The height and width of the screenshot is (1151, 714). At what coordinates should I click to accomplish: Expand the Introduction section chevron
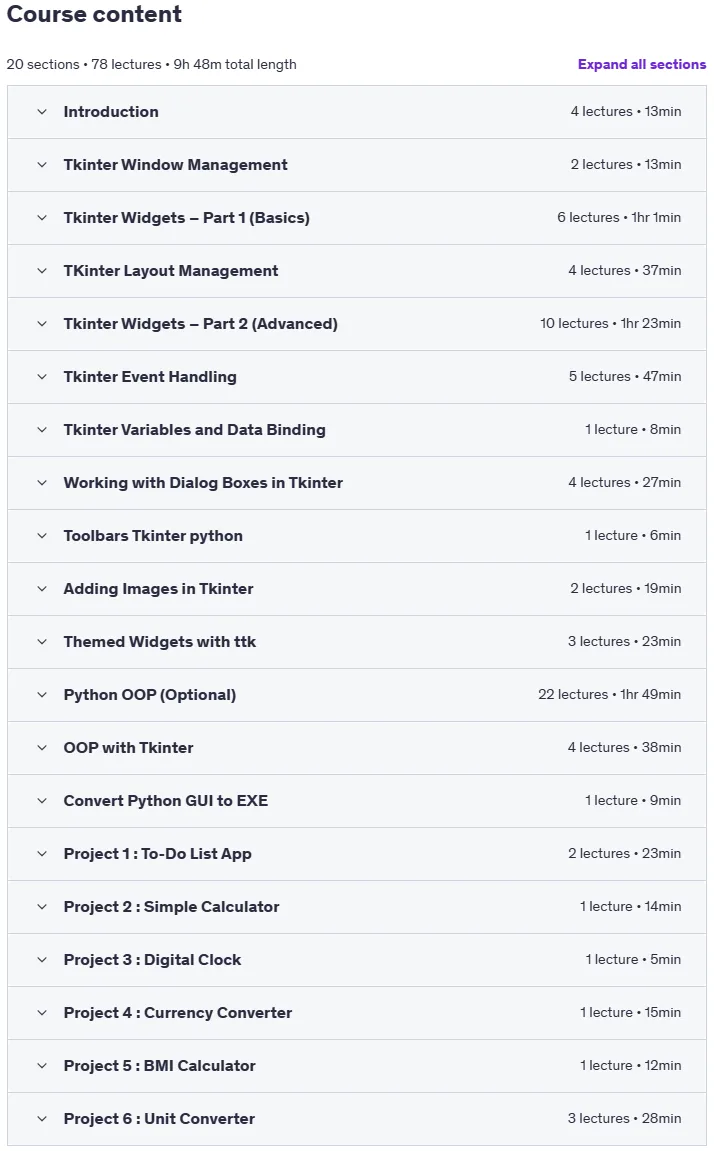42,112
